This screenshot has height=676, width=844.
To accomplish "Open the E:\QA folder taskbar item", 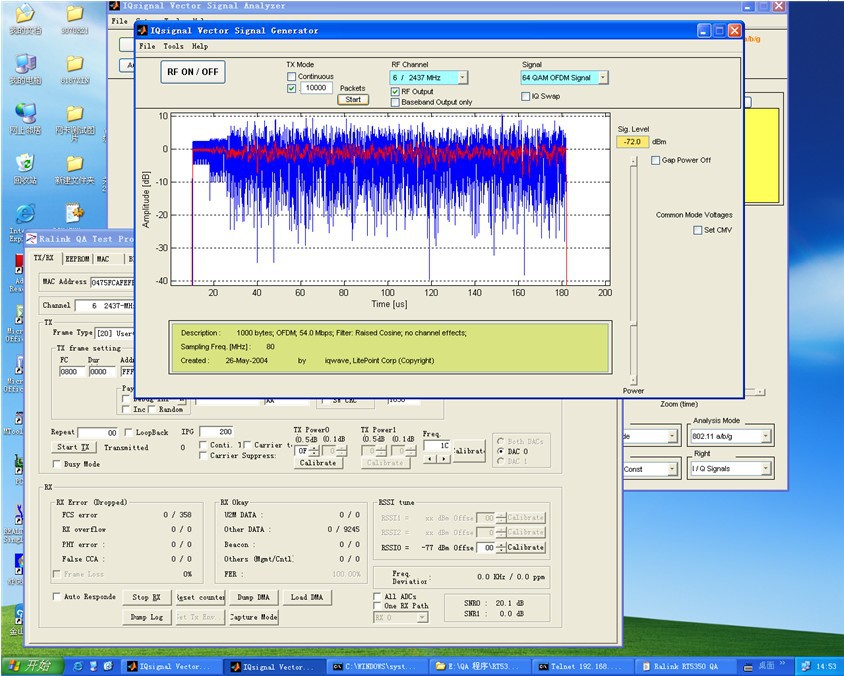I will point(479,666).
